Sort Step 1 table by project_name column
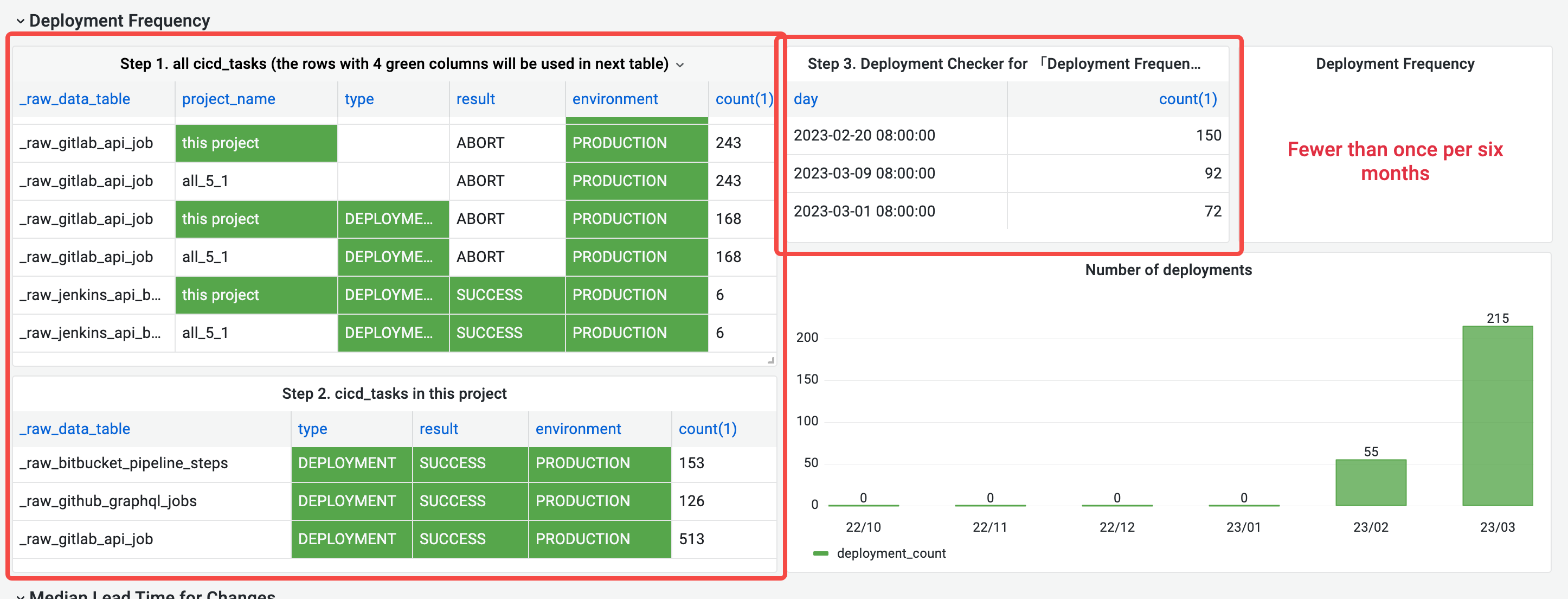 [x=228, y=99]
